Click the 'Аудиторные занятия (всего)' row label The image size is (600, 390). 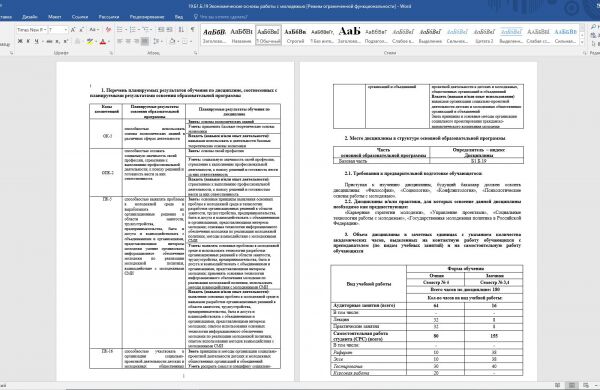click(x=364, y=305)
